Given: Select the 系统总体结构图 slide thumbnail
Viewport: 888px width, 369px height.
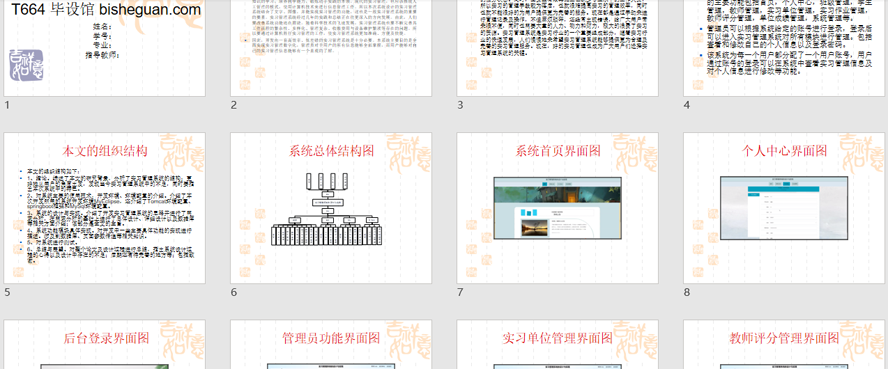Looking at the screenshot, I should click(x=331, y=208).
